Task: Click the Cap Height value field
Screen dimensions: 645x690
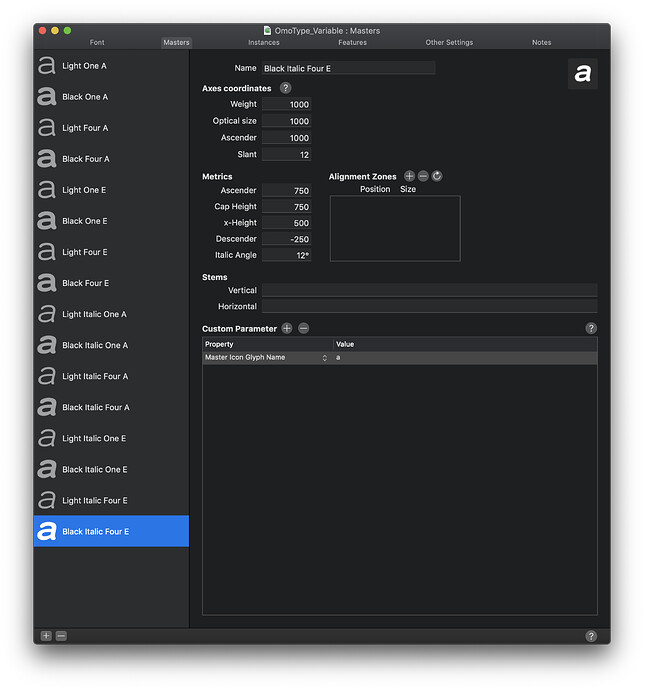Action: tap(286, 207)
